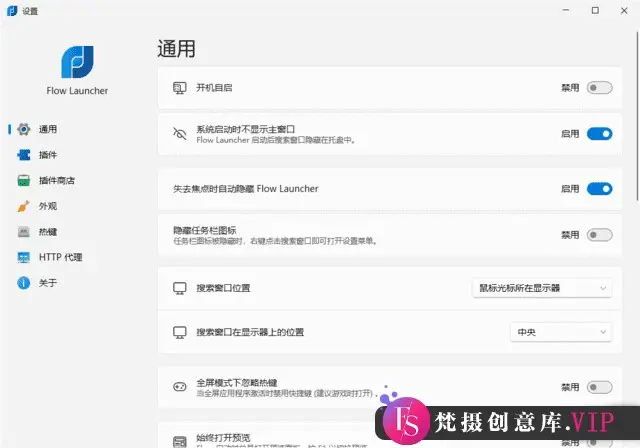This screenshot has height=448, width=640.
Task: Click the 隐藏任务栏图标 label
Action: click(205, 230)
